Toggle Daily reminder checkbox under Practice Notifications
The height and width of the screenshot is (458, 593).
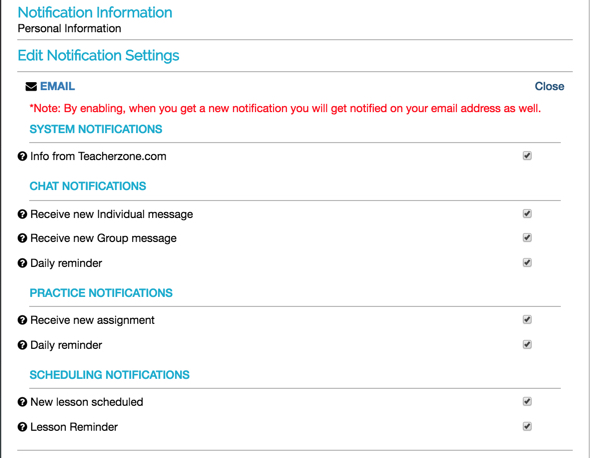click(527, 345)
